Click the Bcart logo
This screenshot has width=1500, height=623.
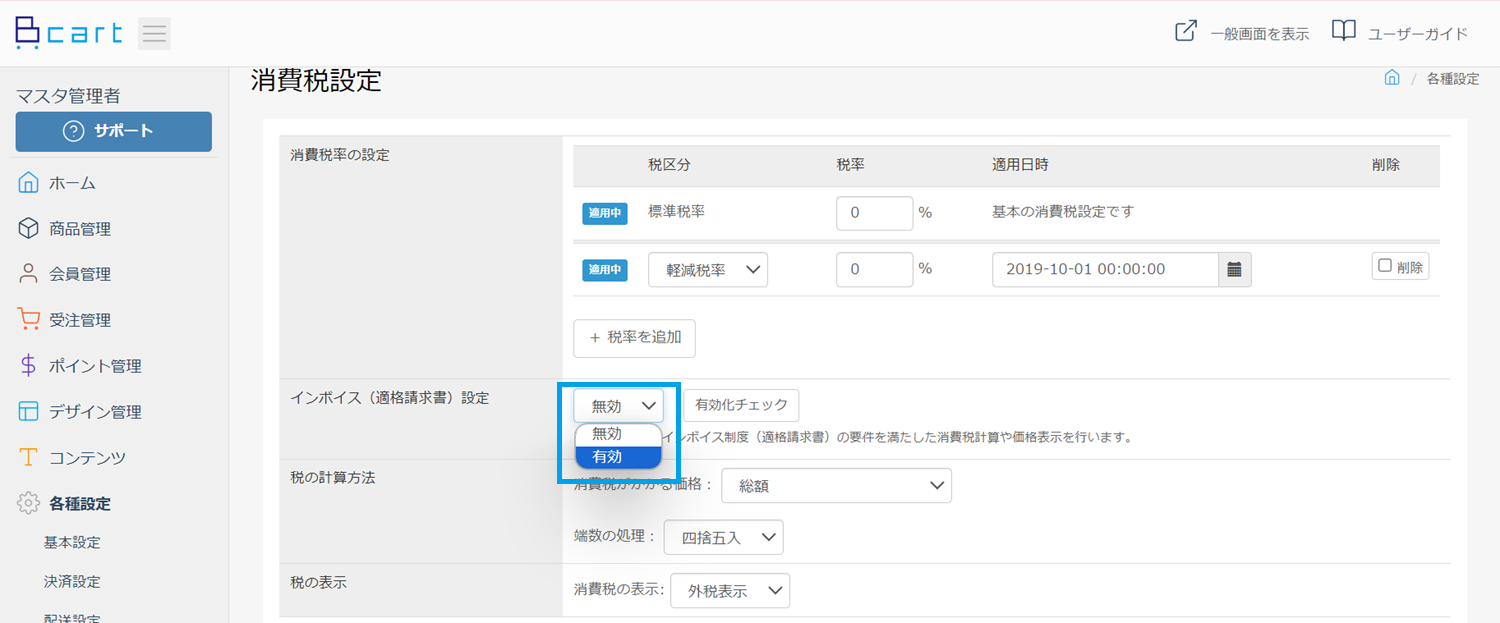coord(69,33)
